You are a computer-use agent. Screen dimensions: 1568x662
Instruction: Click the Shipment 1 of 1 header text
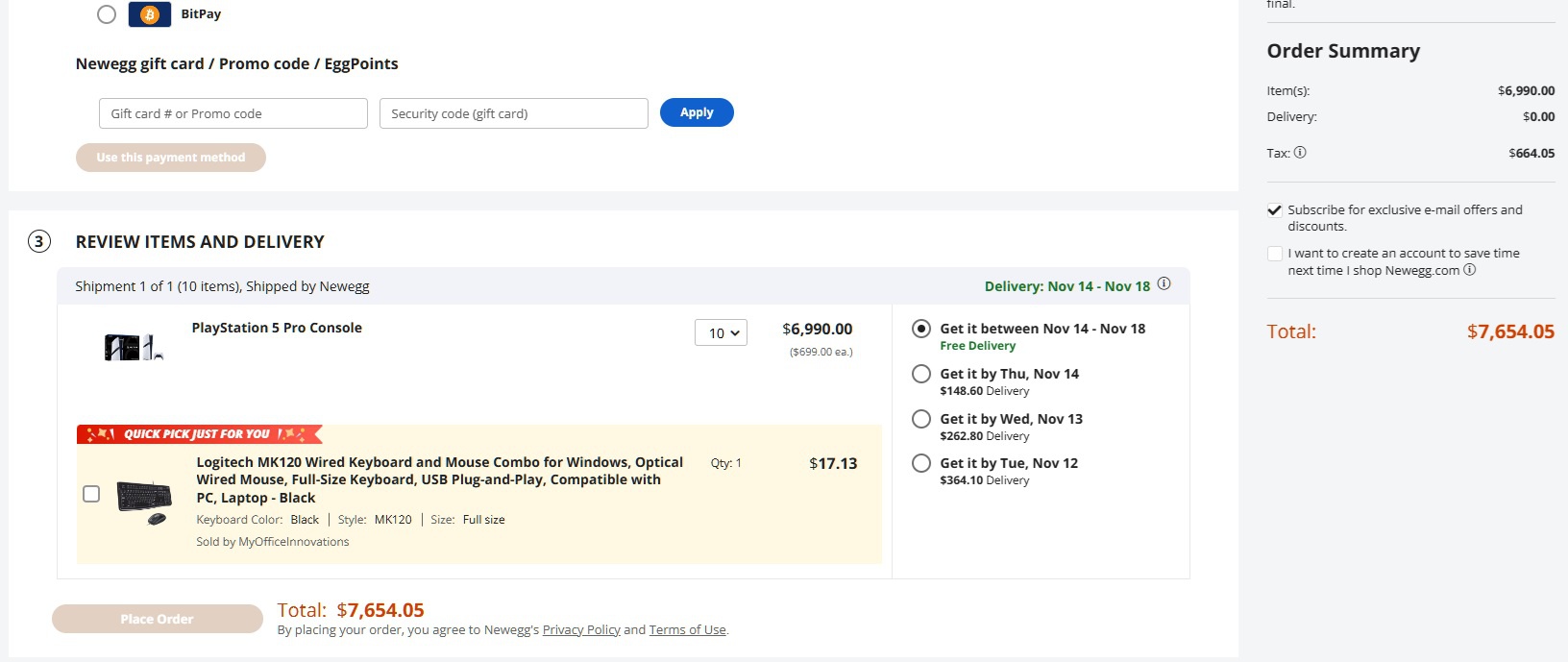(222, 286)
